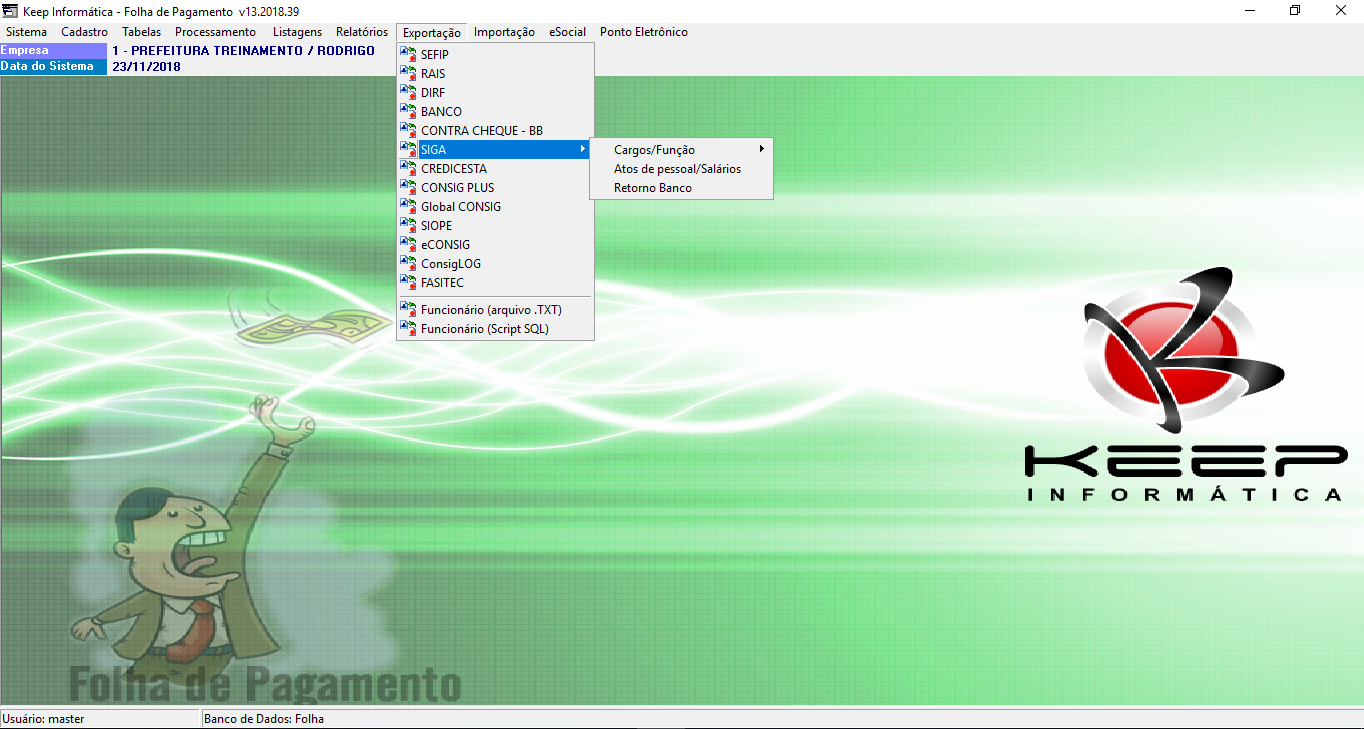The image size is (1364, 729).
Task: Click the icon beside ConsigLOG entry
Action: [x=408, y=263]
